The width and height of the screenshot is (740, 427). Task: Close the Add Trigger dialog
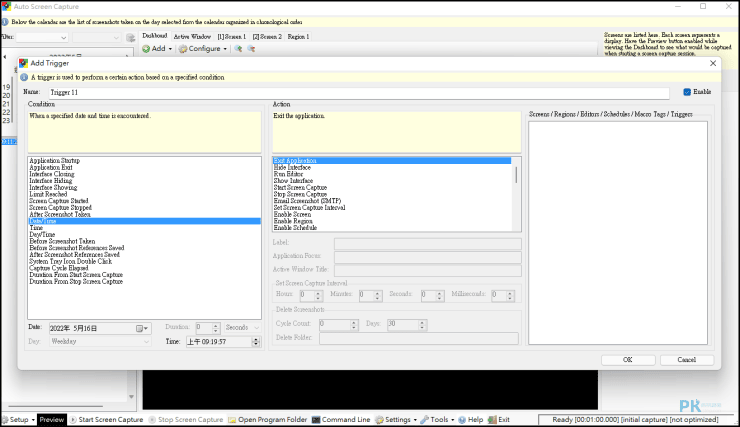click(713, 63)
